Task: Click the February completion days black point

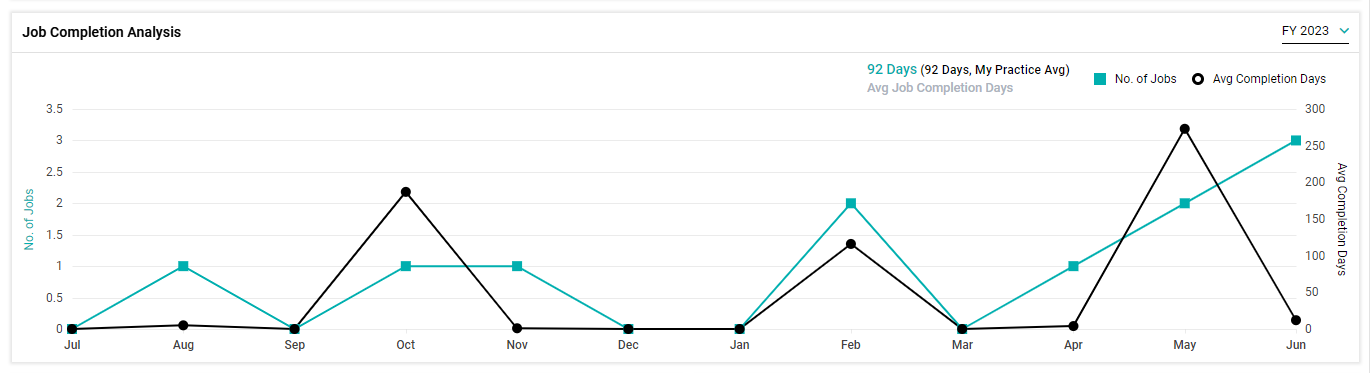Action: (851, 244)
